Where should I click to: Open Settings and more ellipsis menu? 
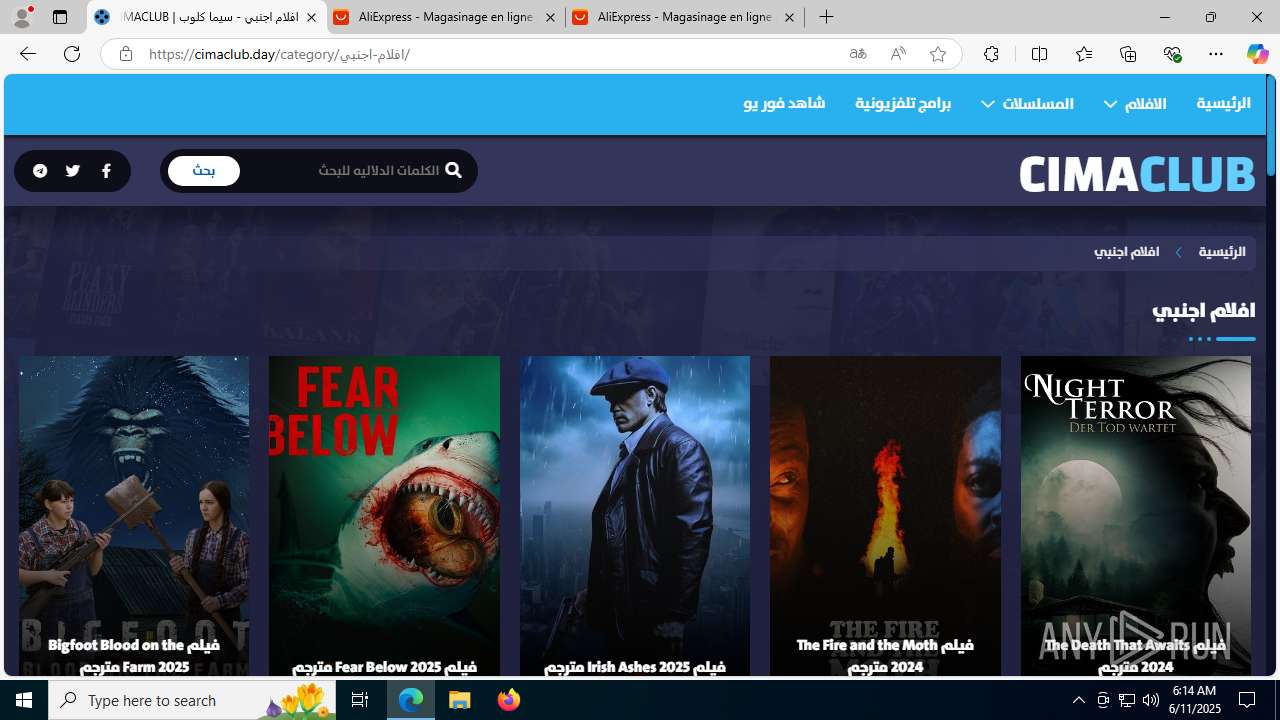coord(1216,54)
